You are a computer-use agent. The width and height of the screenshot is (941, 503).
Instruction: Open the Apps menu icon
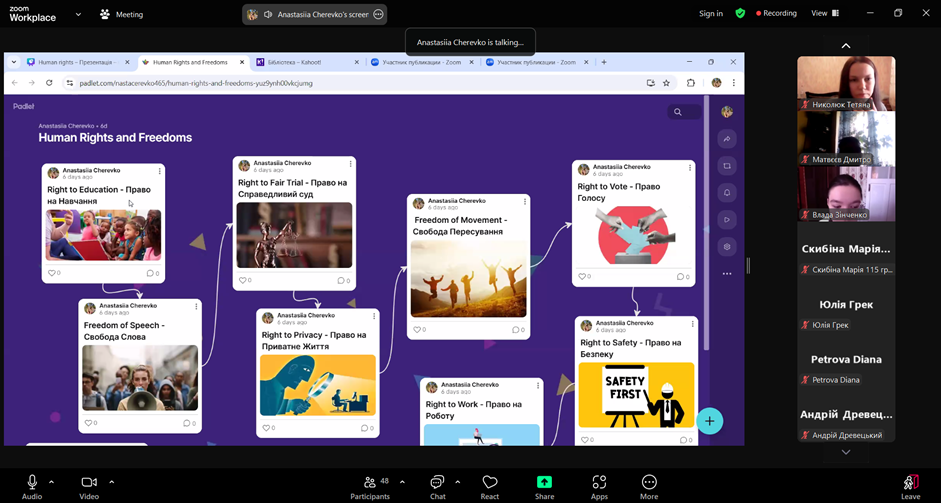(x=599, y=483)
